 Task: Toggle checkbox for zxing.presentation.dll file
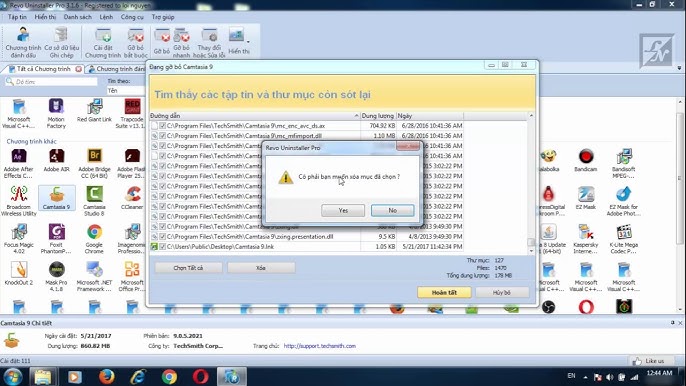(x=163, y=236)
